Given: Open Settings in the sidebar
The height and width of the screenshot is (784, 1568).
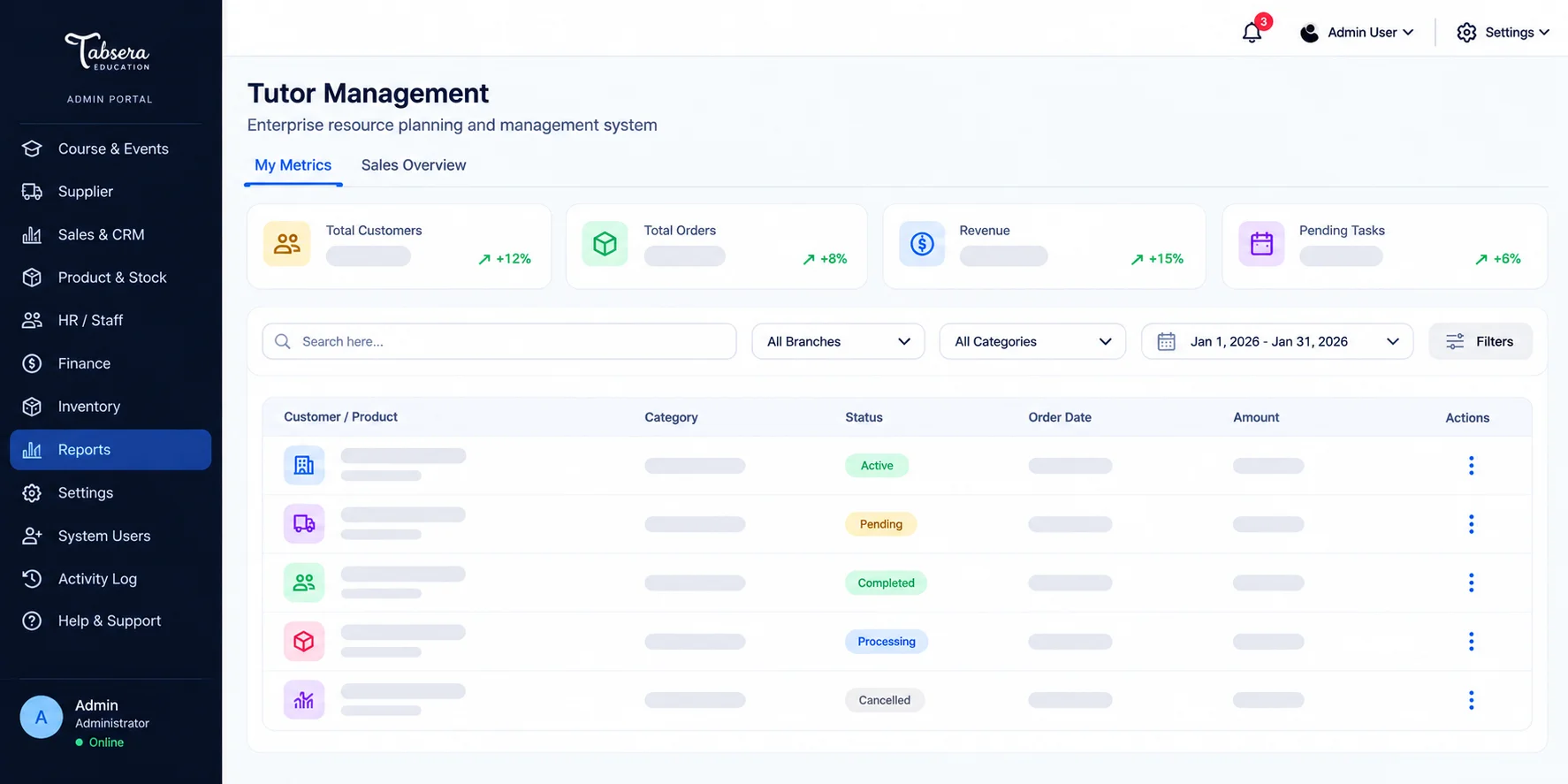Looking at the screenshot, I should (x=110, y=493).
